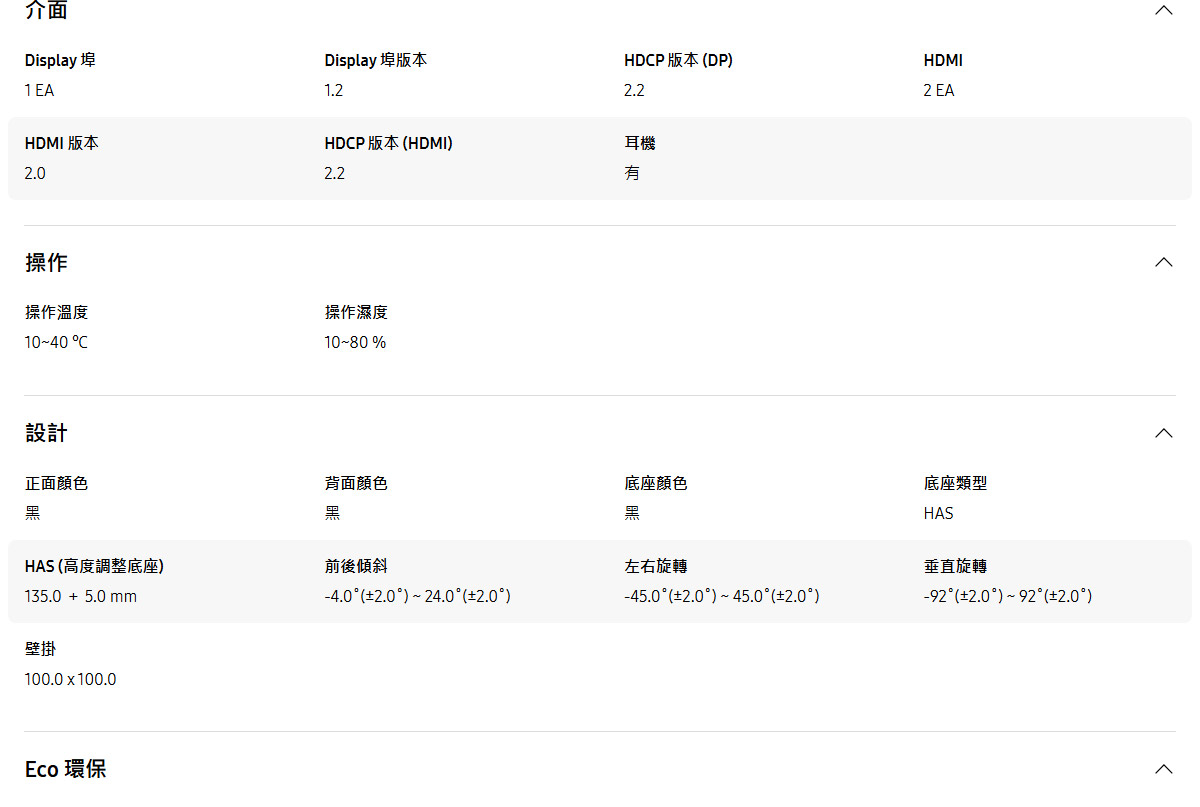Select the 背面顏色 label
This screenshot has height=807, width=1200.
(x=356, y=483)
